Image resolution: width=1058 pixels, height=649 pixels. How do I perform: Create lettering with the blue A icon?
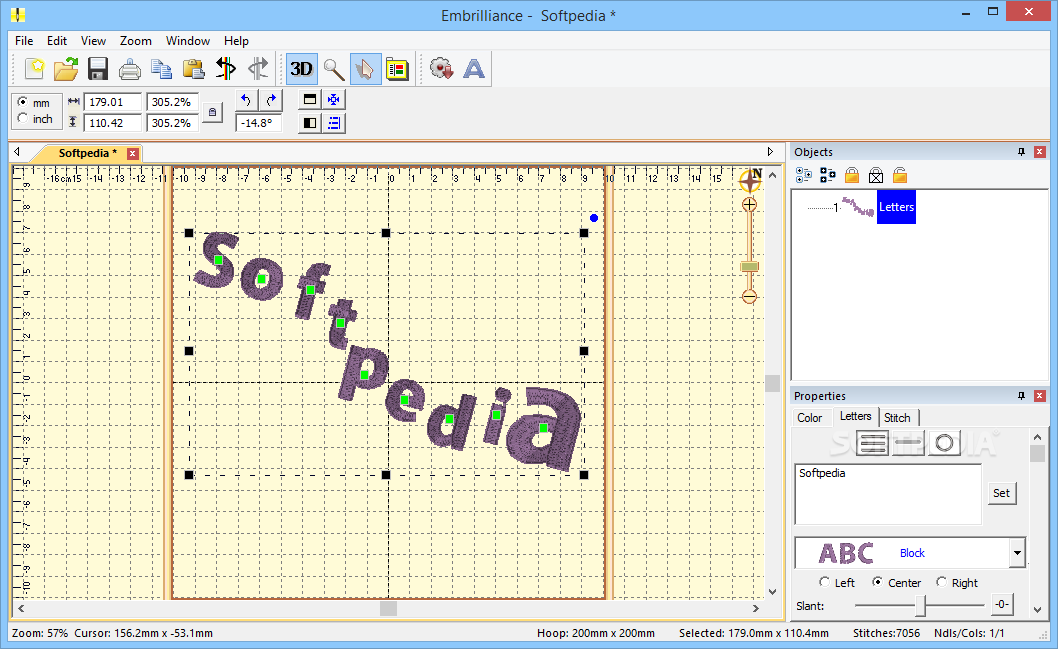pyautogui.click(x=474, y=69)
